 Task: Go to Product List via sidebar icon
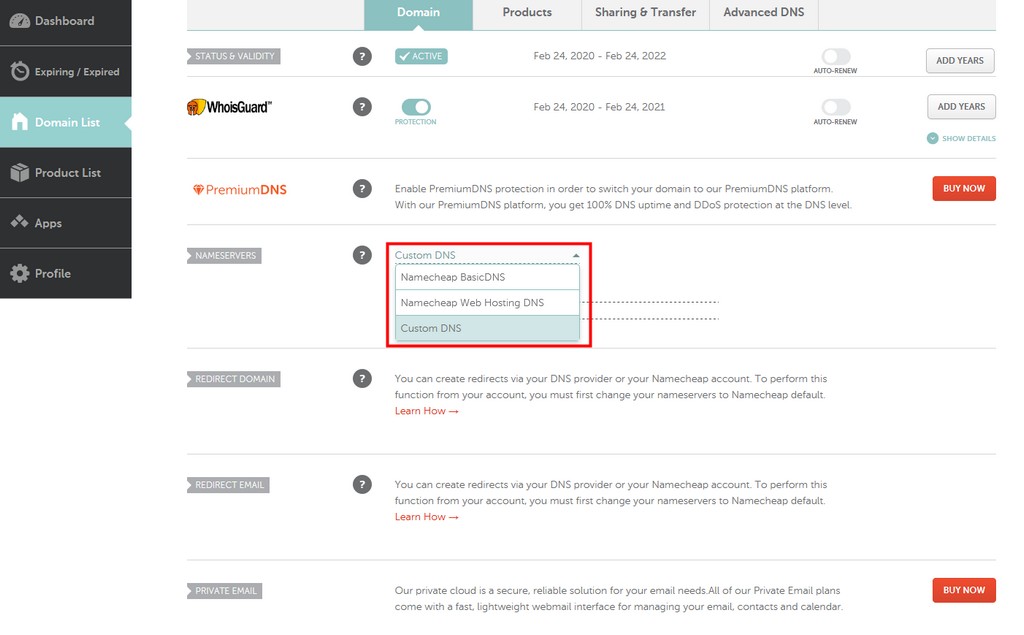(x=65, y=172)
